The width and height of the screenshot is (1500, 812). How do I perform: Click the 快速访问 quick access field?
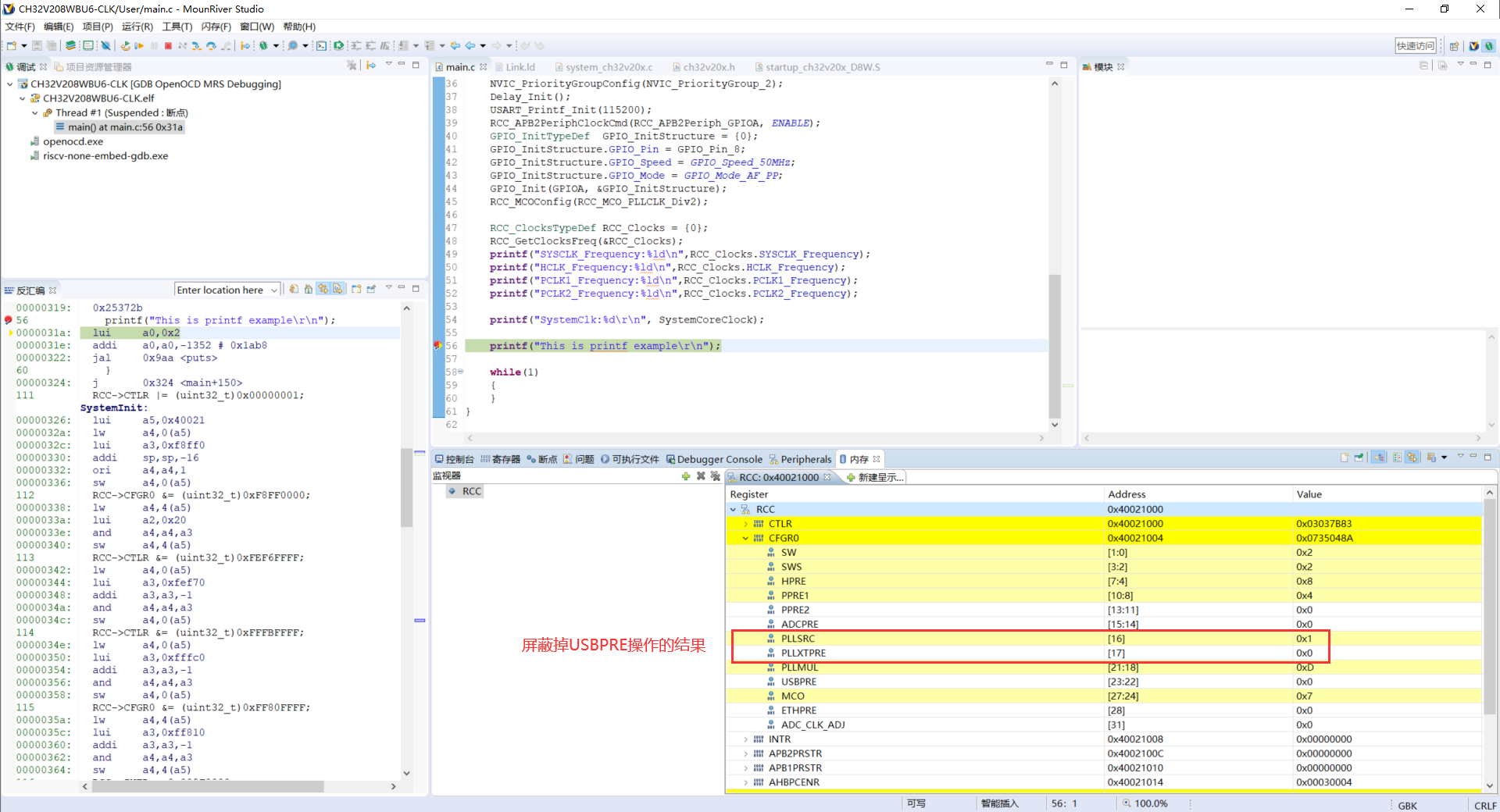click(1416, 46)
